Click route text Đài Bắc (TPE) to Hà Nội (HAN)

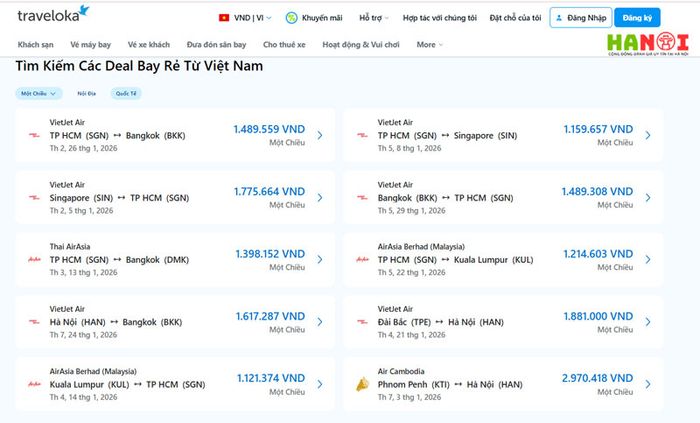pyautogui.click(x=441, y=322)
